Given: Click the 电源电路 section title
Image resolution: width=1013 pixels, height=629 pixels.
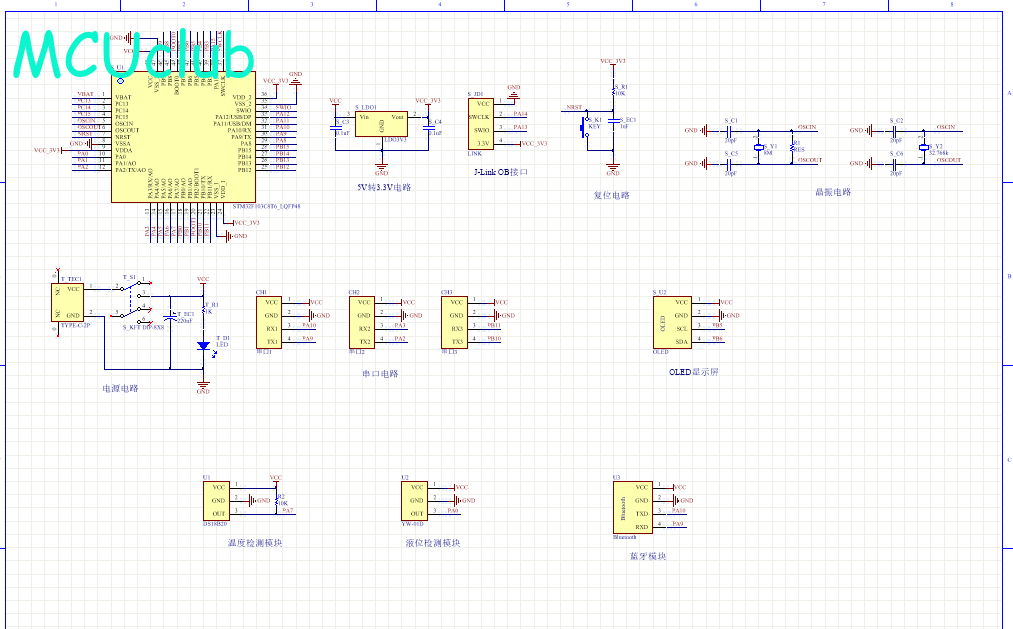Looking at the screenshot, I should (120, 388).
